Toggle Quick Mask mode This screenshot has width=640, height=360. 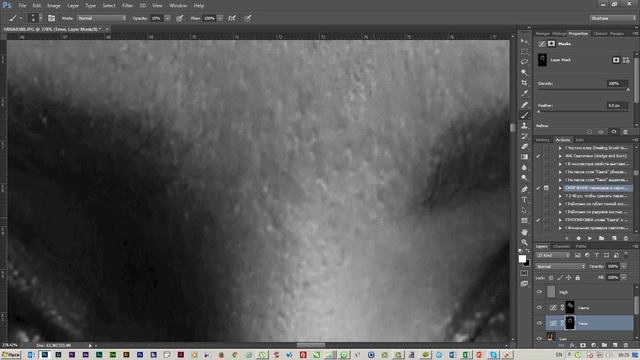tap(524, 273)
